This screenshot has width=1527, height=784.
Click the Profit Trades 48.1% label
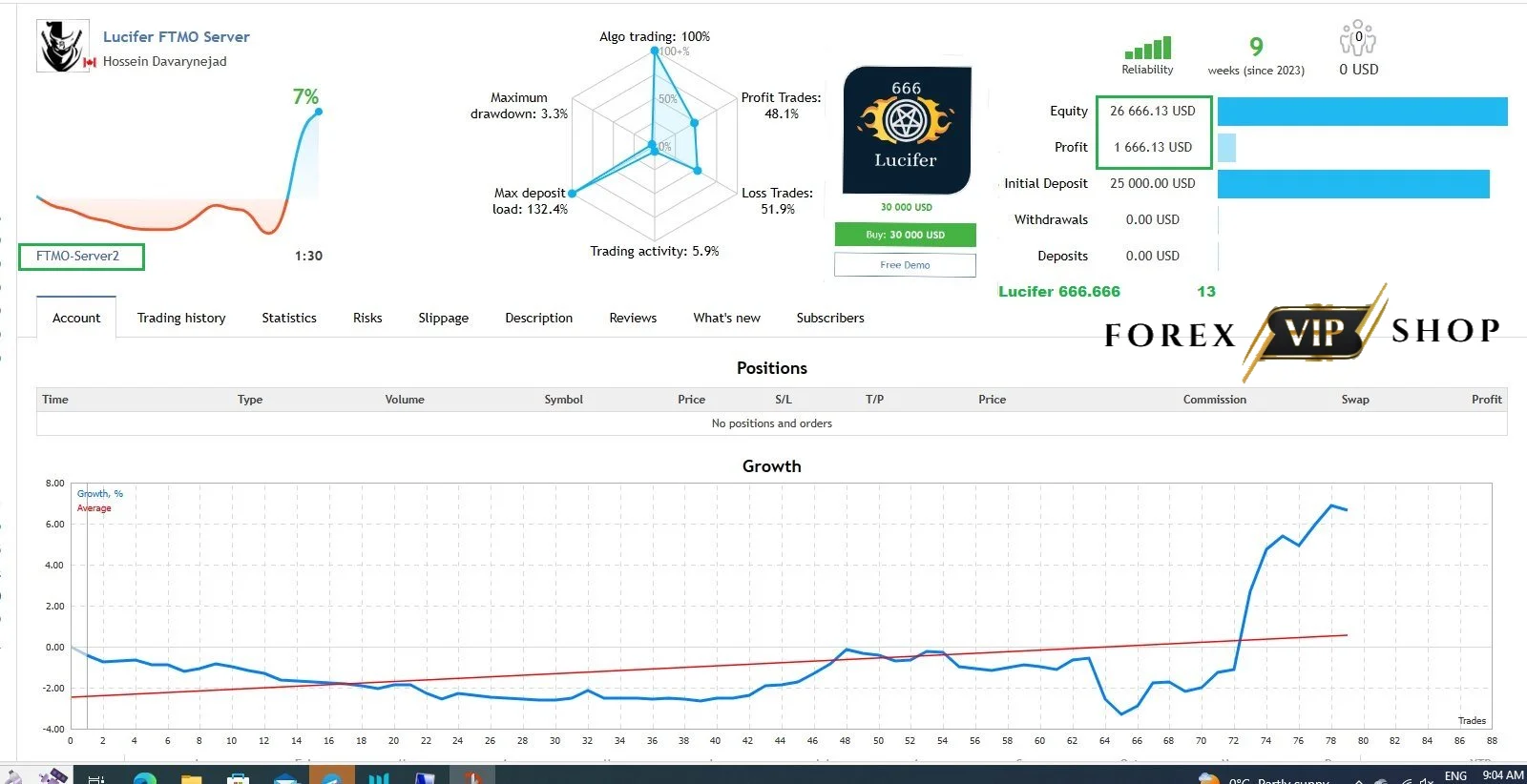click(781, 106)
